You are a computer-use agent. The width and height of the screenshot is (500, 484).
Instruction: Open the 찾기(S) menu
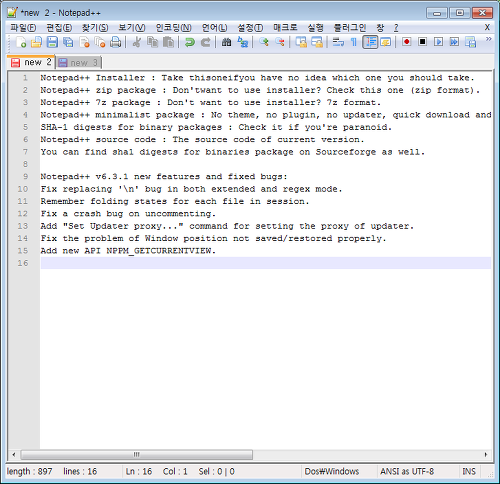coord(95,28)
